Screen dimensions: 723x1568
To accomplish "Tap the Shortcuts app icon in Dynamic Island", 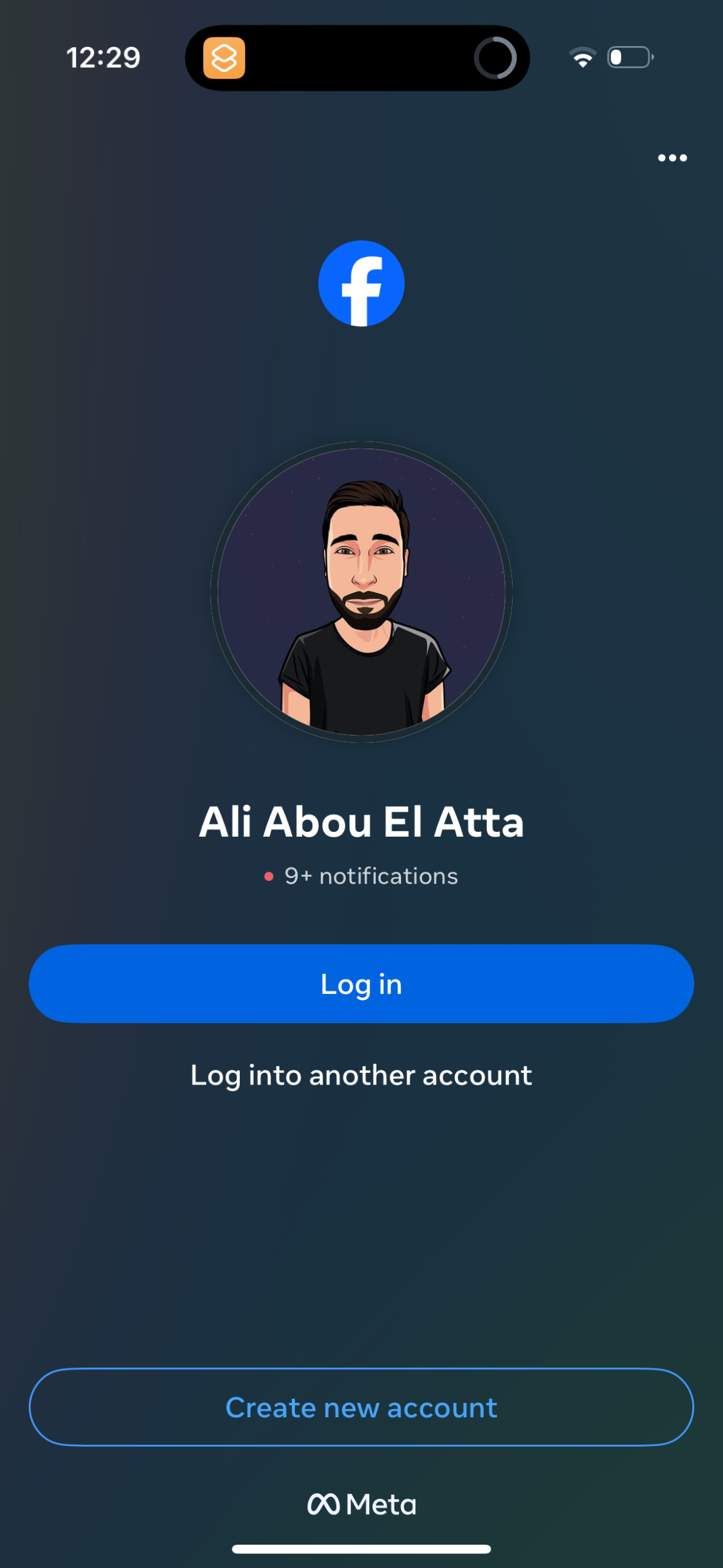I will click(x=224, y=58).
